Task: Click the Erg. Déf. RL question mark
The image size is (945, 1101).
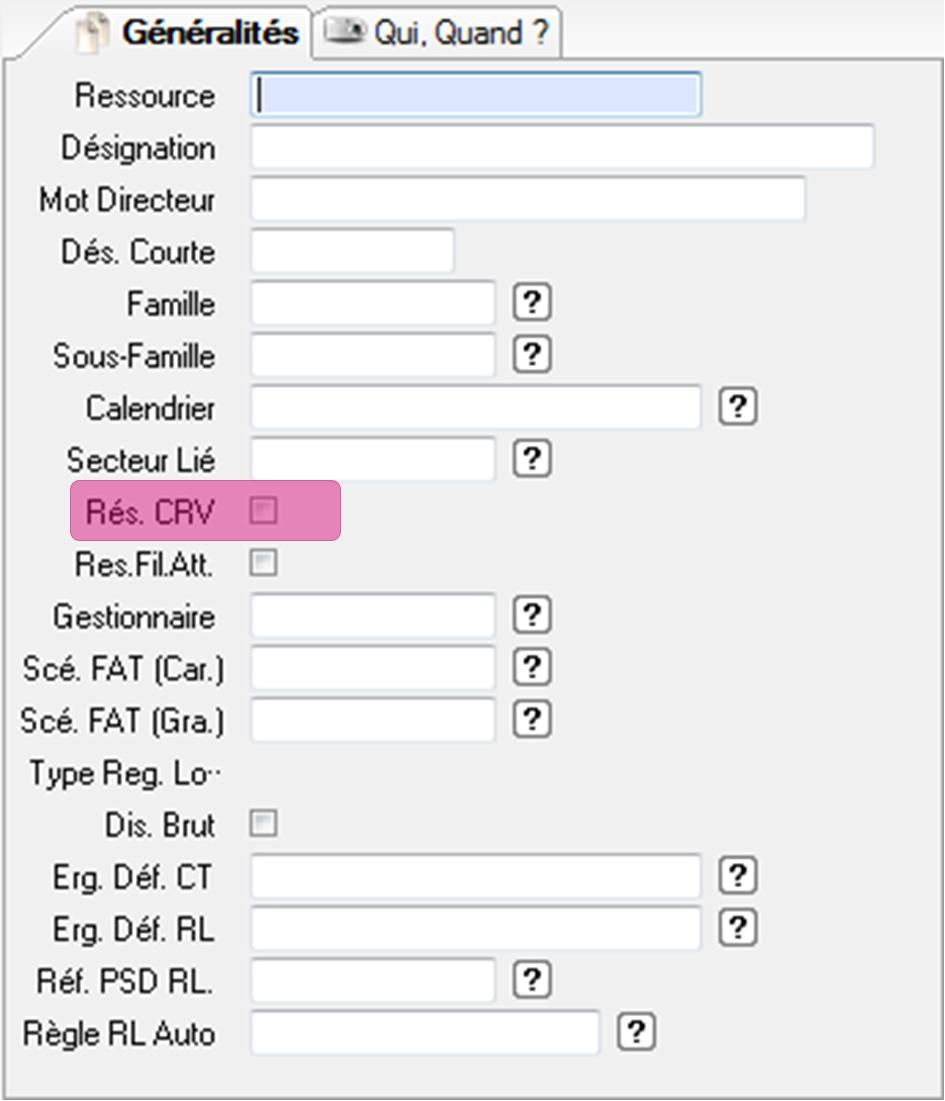Action: pyautogui.click(x=737, y=928)
